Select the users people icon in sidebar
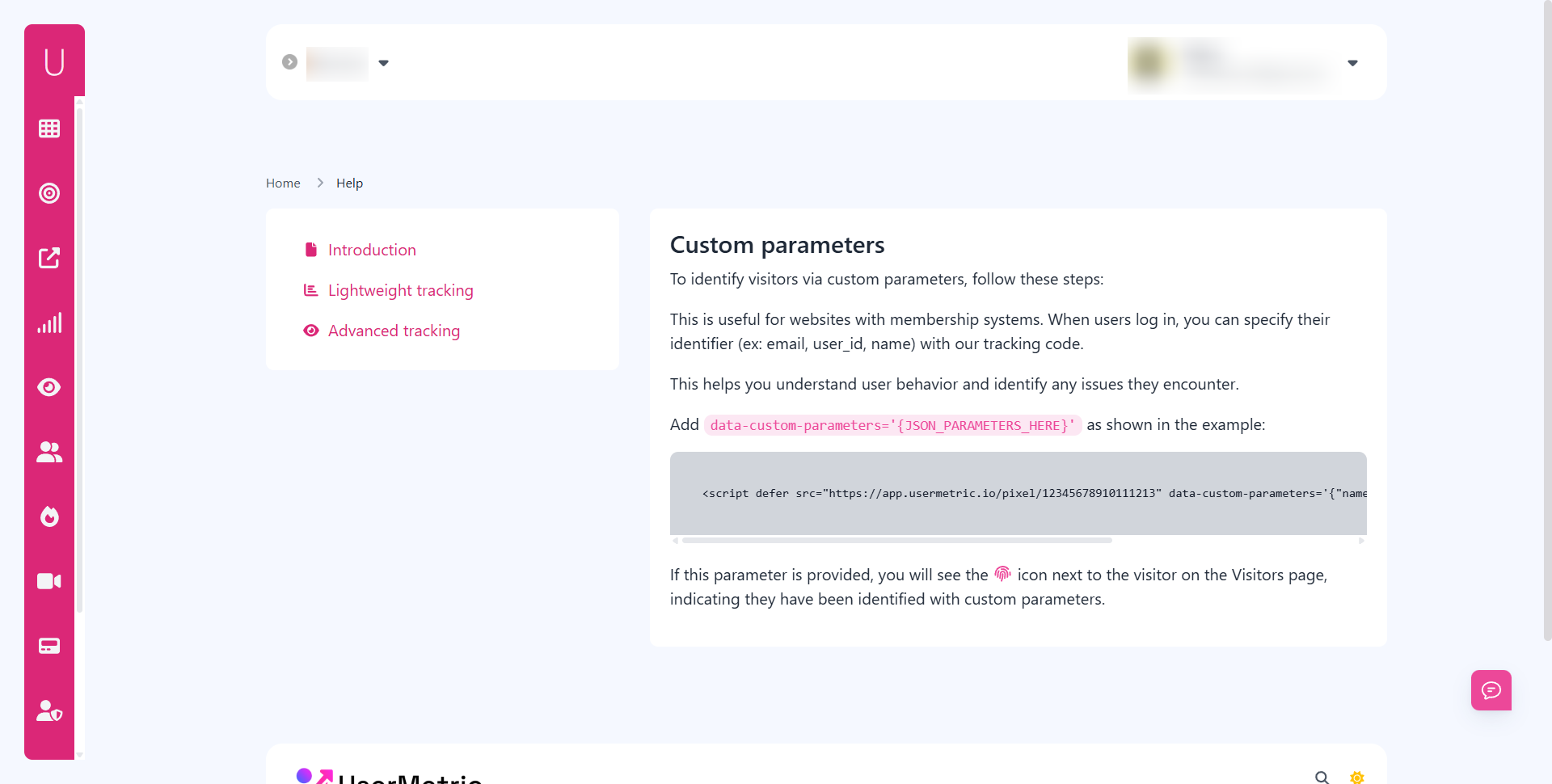Image resolution: width=1552 pixels, height=784 pixels. 49,452
